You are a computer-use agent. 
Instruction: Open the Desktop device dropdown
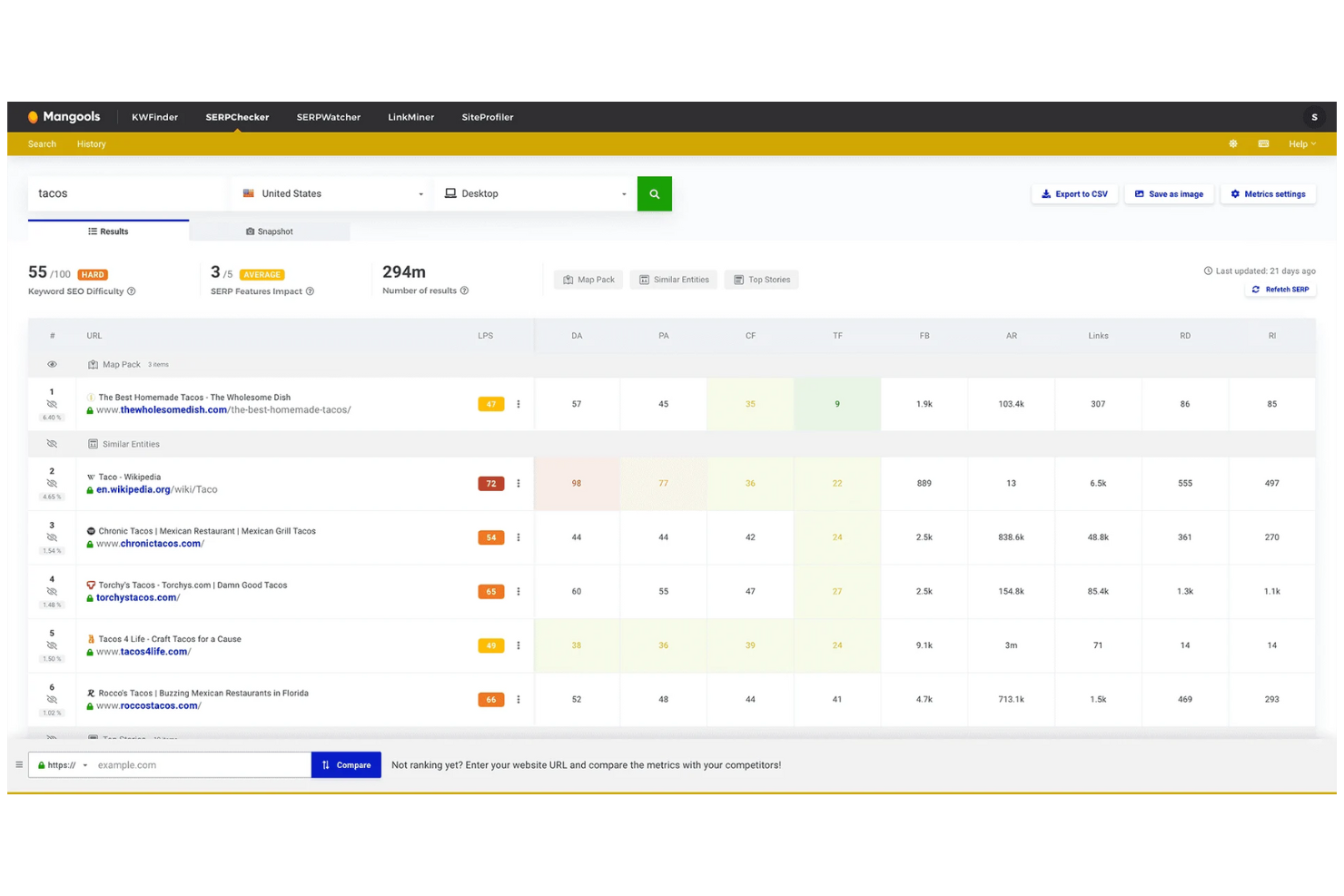click(x=534, y=193)
